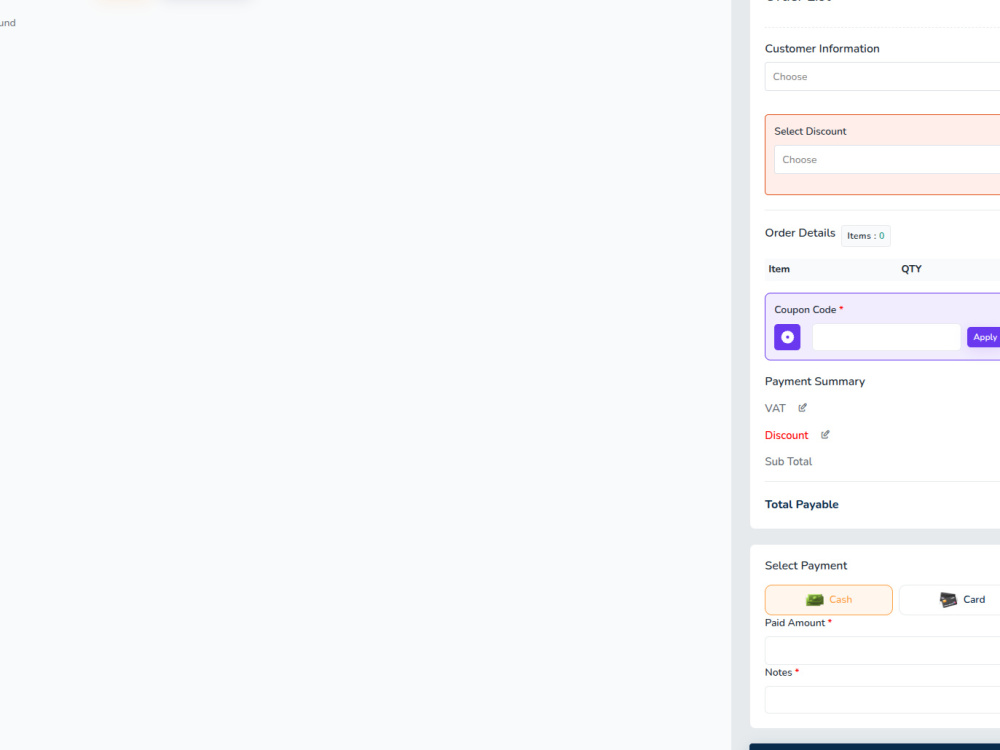
Task: Click the Items : 0 badge
Action: coord(865,236)
